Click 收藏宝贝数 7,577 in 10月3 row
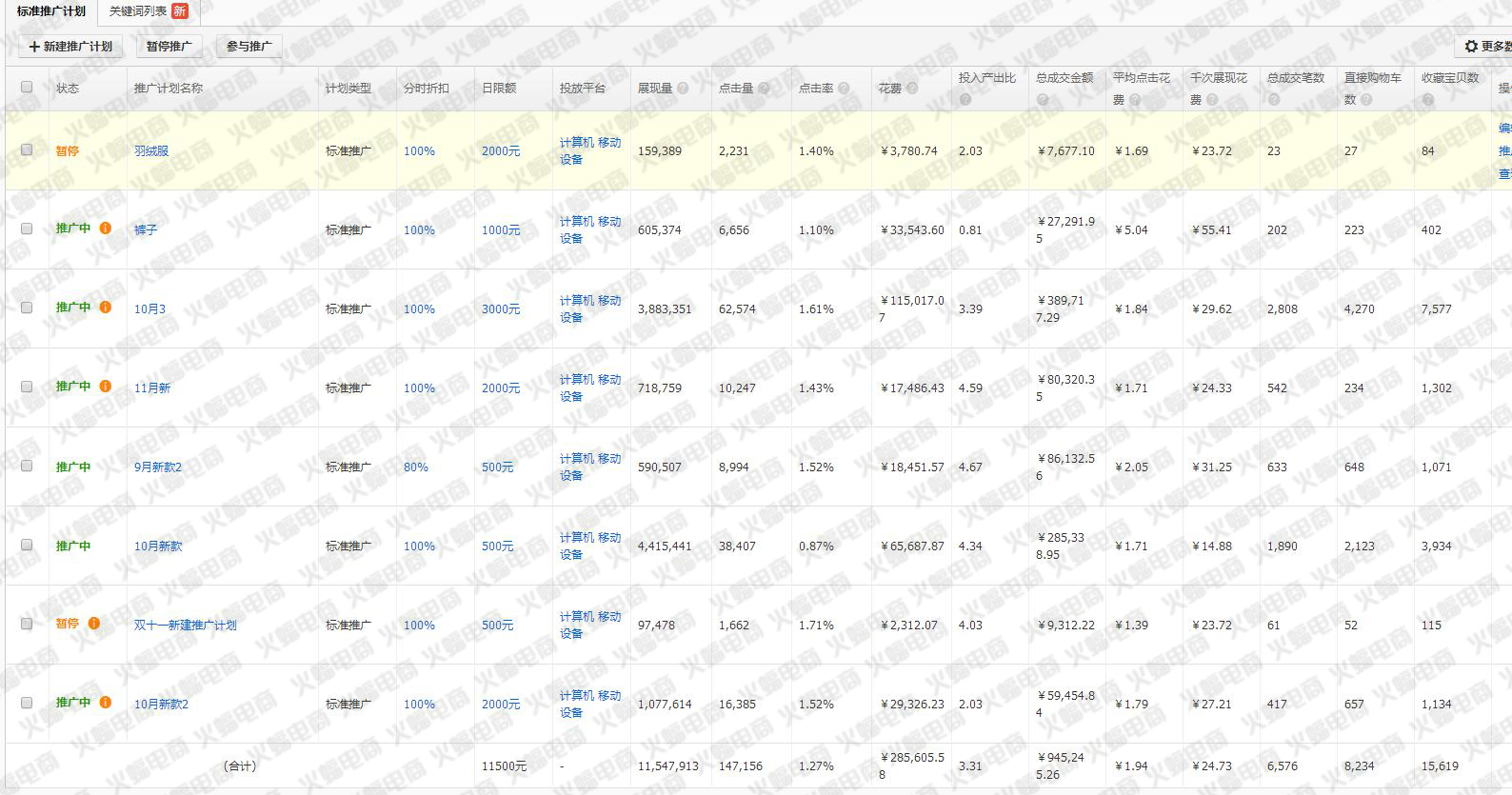 pyautogui.click(x=1437, y=309)
